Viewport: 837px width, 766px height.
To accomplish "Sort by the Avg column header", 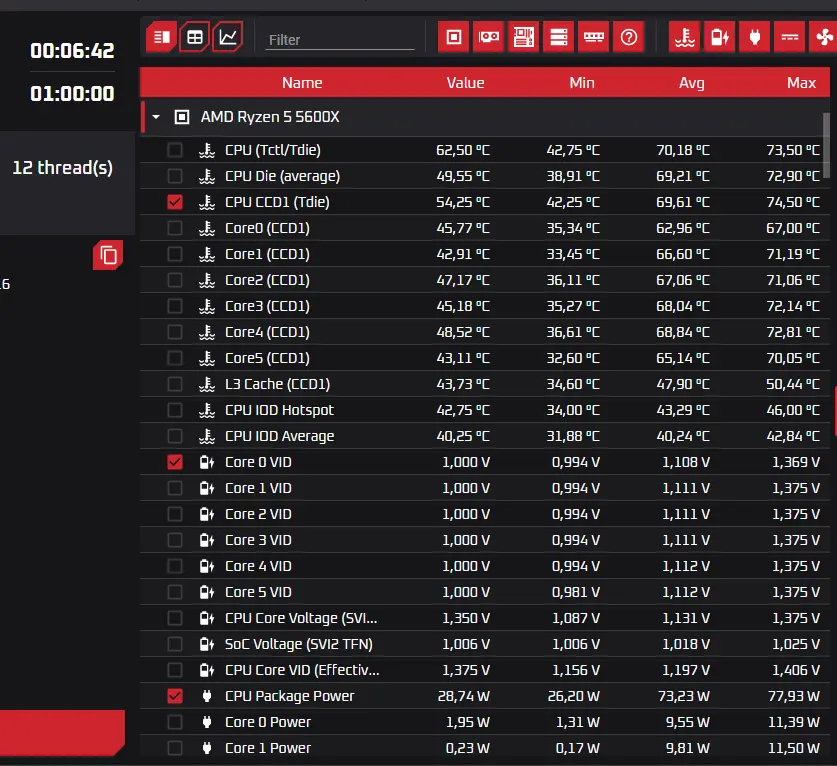I will coord(692,83).
